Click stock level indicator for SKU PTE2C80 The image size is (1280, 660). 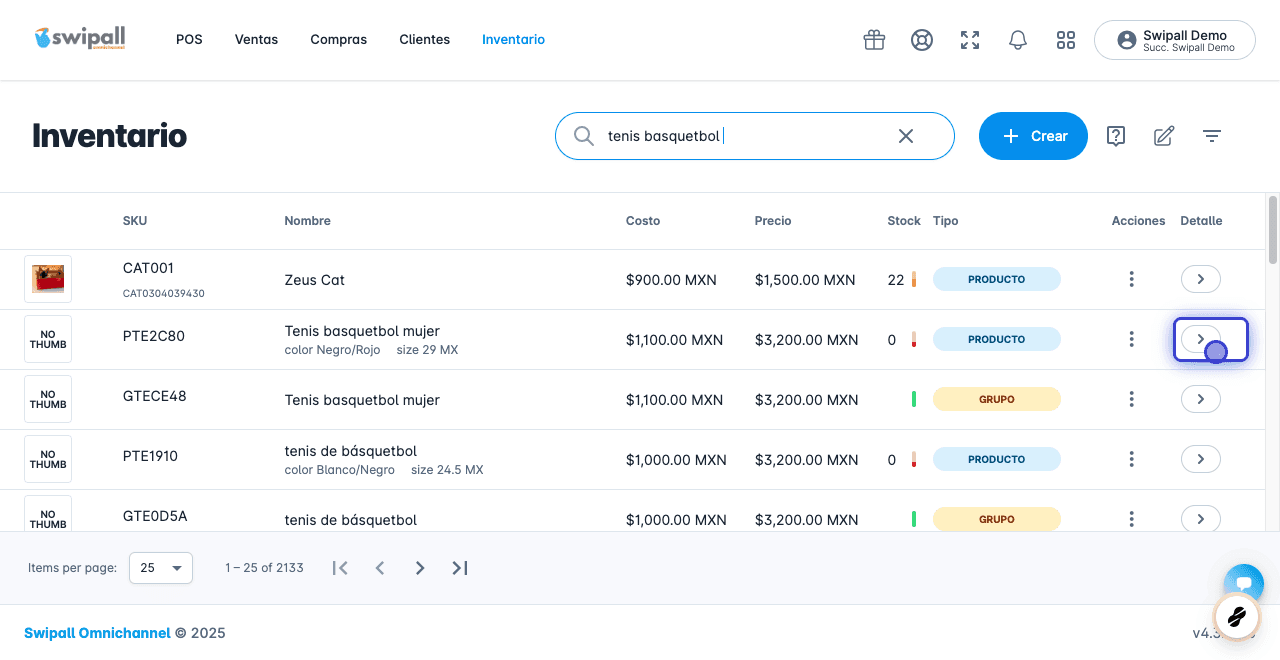tap(914, 339)
